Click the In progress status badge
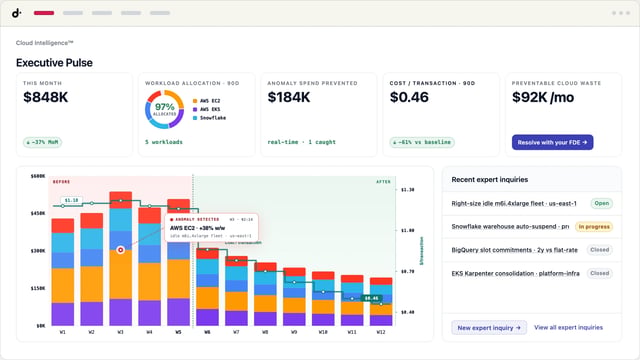This screenshot has height=360, width=640. pos(594,227)
